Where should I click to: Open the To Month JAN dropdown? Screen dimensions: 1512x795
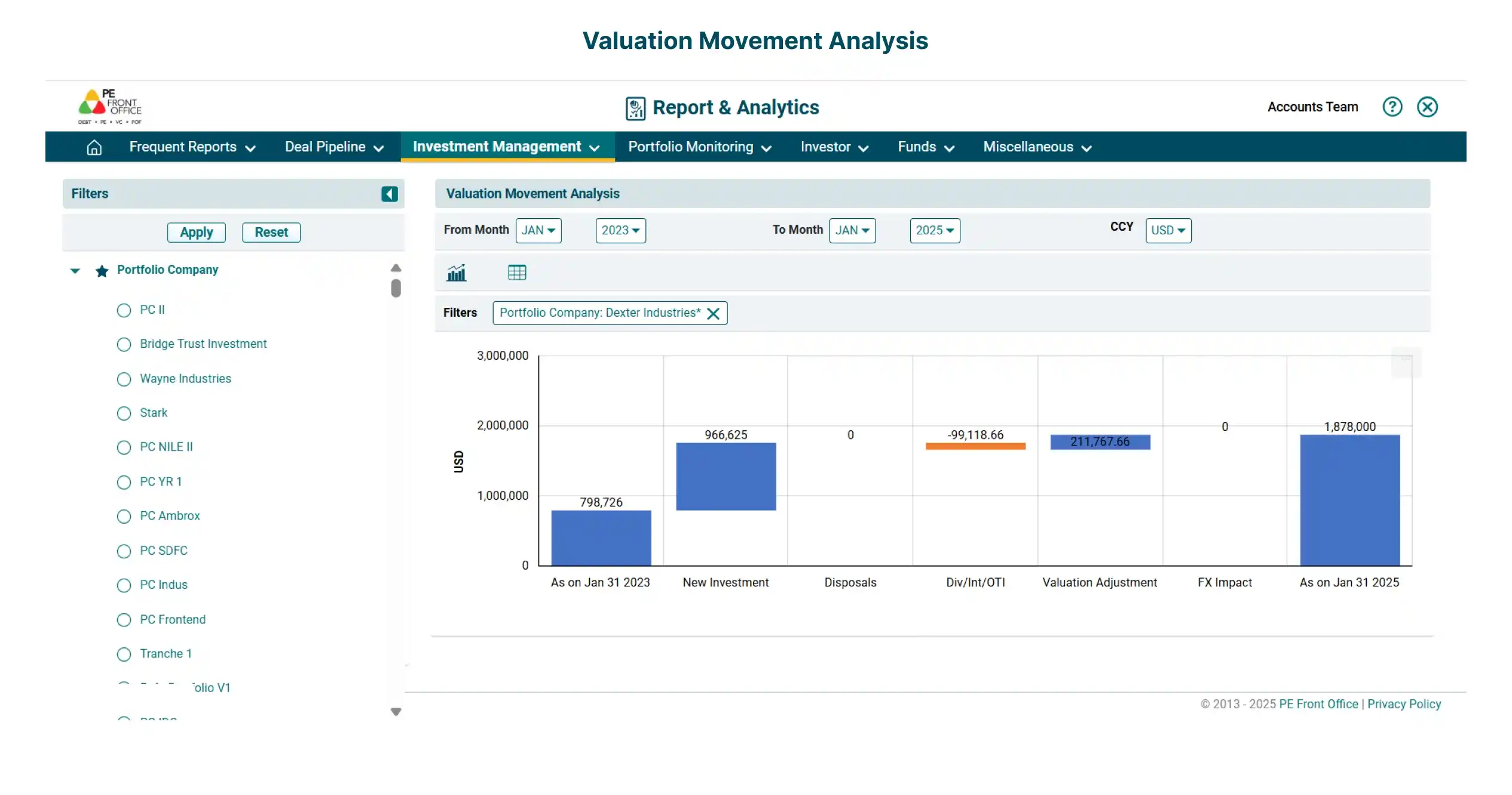click(852, 230)
